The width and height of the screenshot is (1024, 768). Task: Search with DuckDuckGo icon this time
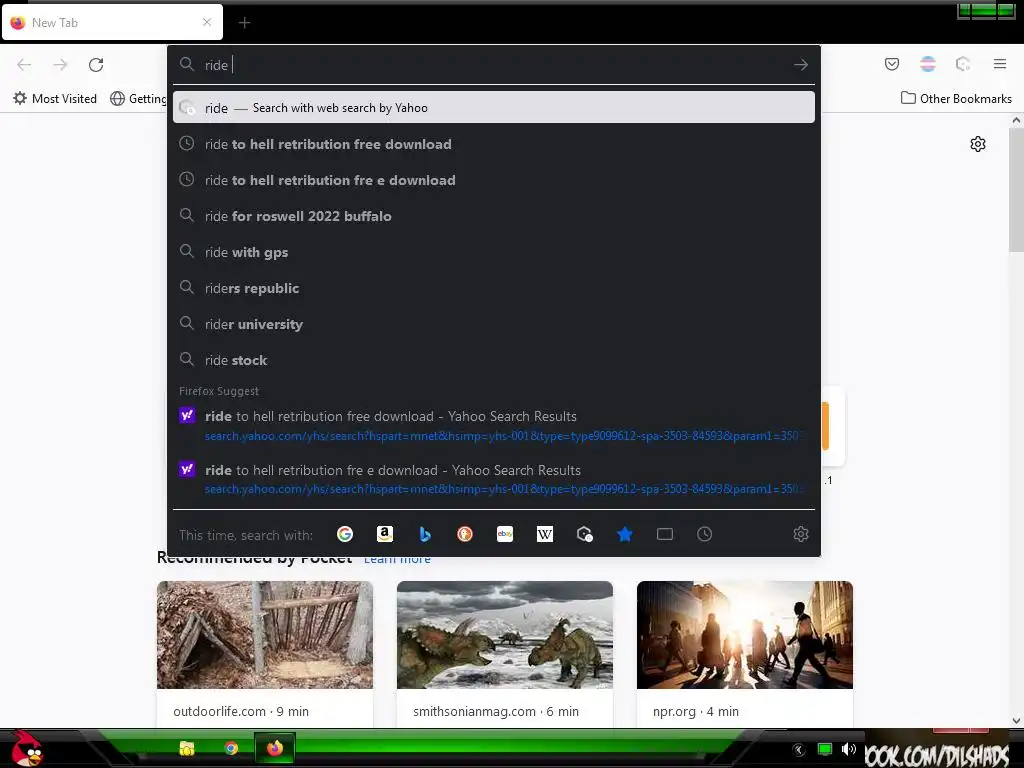point(464,534)
